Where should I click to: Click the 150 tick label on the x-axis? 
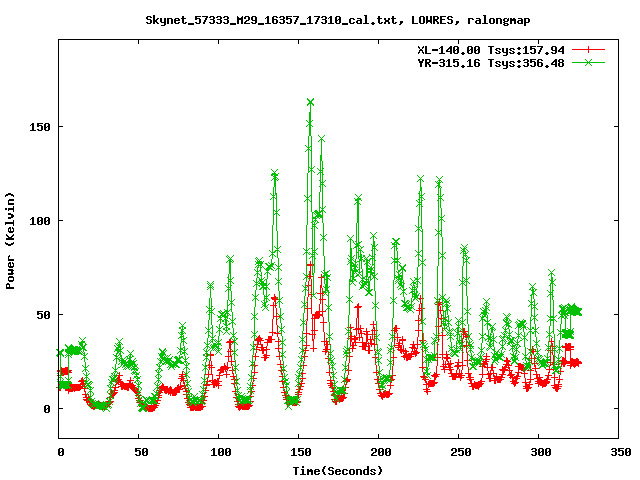[299, 452]
